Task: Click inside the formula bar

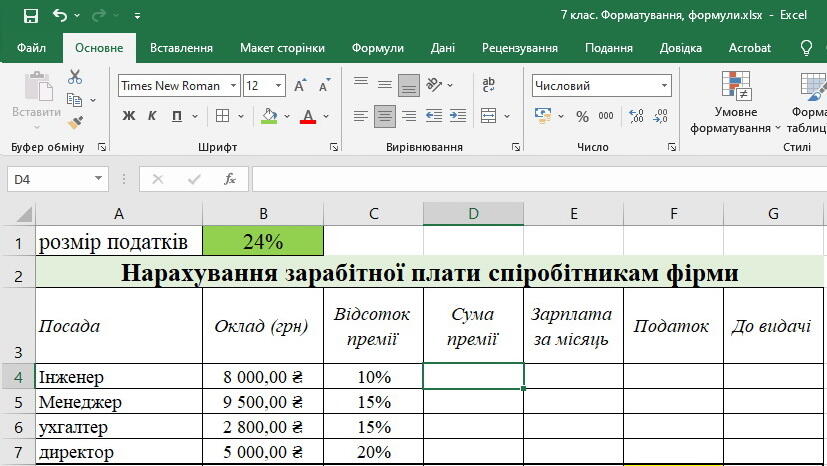Action: pyautogui.click(x=539, y=179)
